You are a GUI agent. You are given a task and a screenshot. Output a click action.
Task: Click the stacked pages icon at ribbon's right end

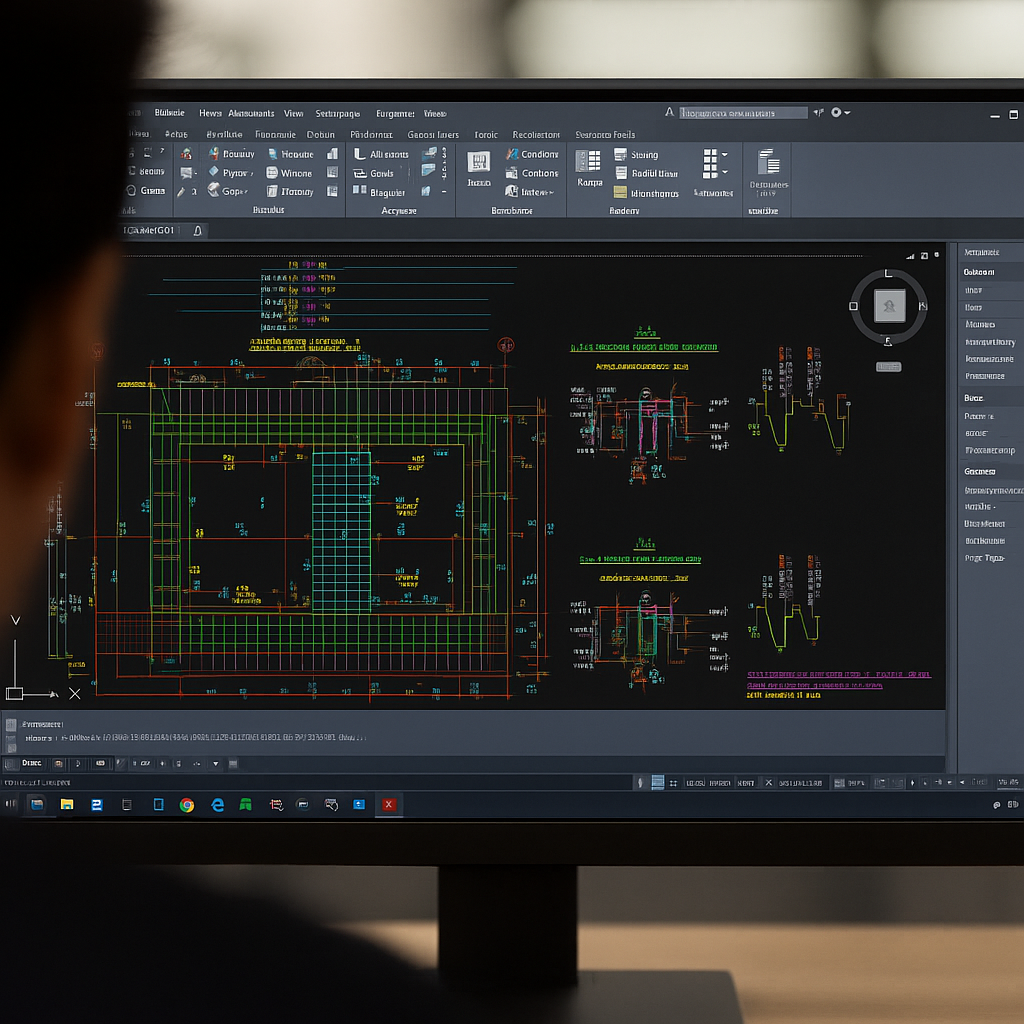click(768, 163)
